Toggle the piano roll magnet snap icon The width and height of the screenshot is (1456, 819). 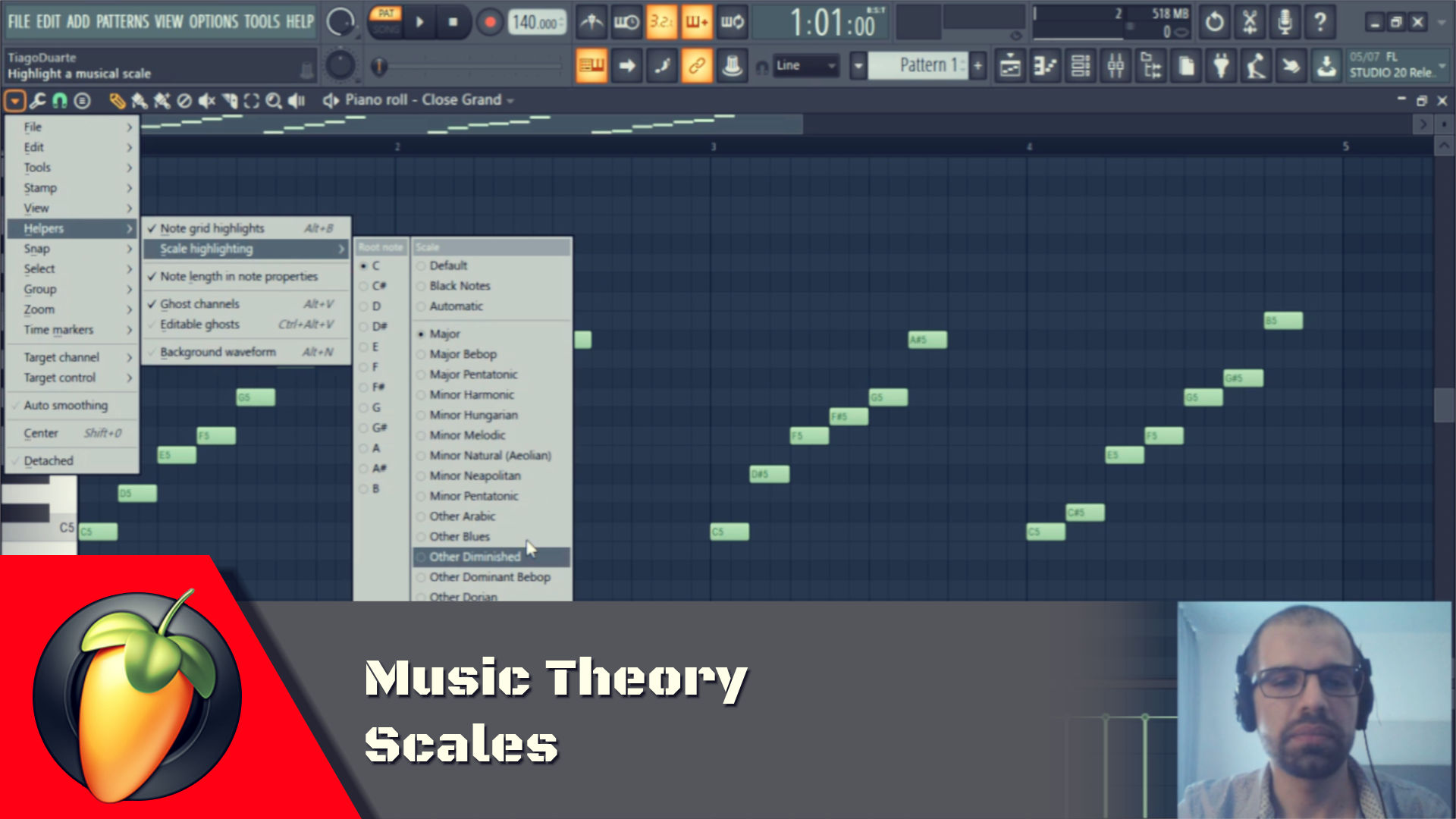click(60, 100)
